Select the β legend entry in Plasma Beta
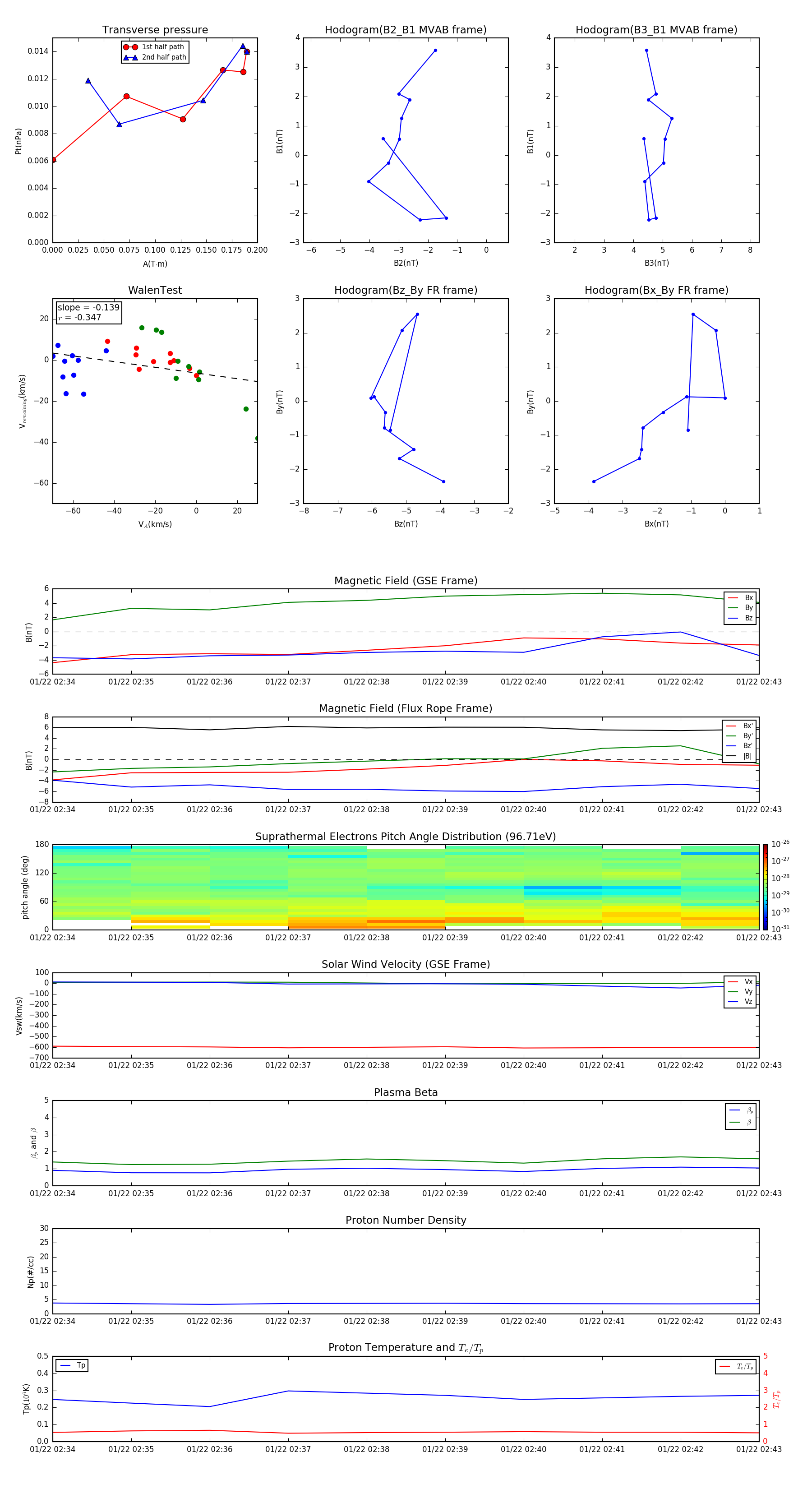This screenshot has width=812, height=1489. click(741, 1123)
